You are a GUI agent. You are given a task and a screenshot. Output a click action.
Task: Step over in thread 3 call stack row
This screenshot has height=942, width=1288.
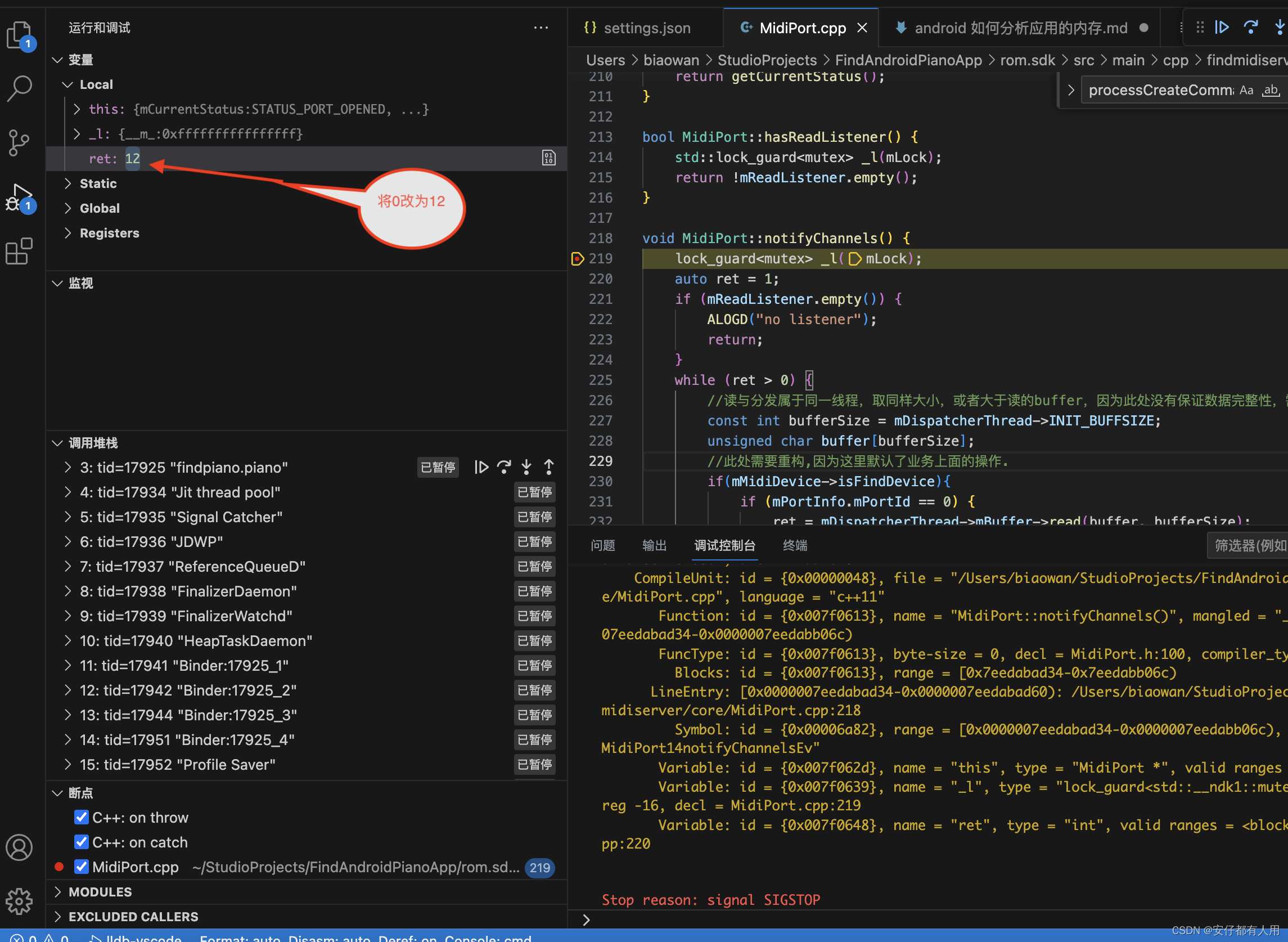click(x=504, y=468)
